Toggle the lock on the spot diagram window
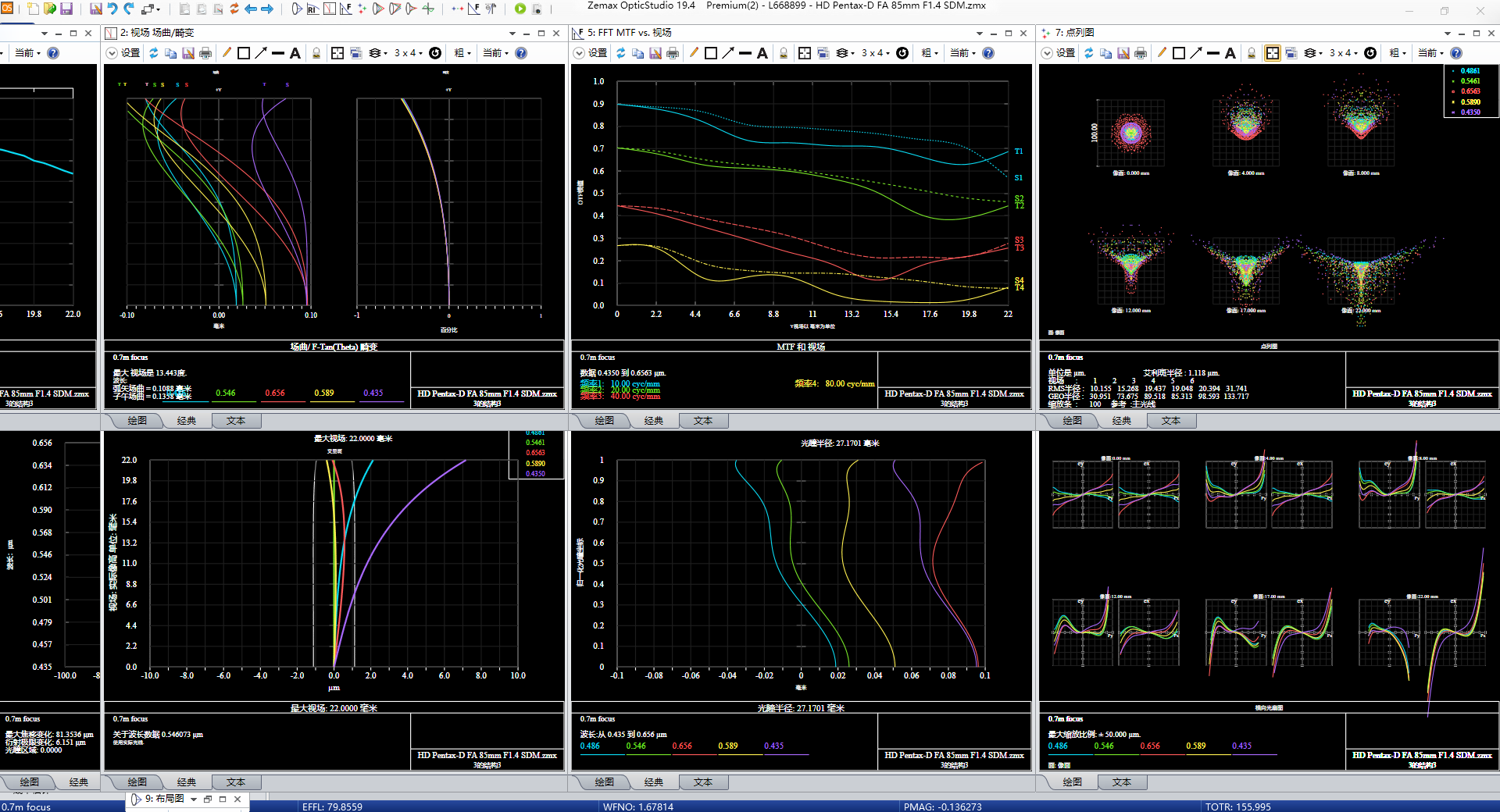 click(1252, 53)
